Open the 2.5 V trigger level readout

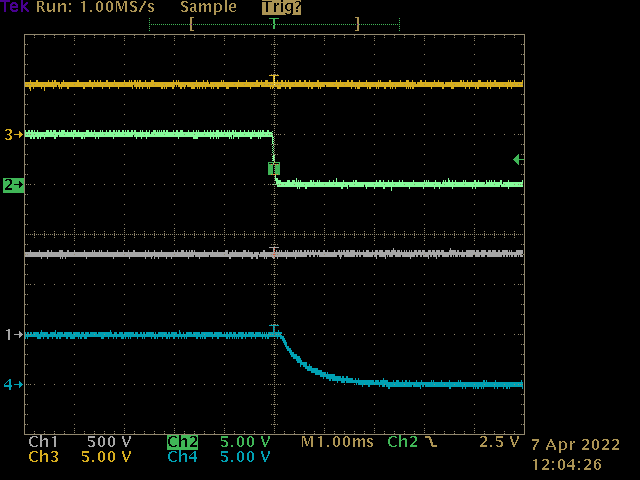pyautogui.click(x=500, y=442)
